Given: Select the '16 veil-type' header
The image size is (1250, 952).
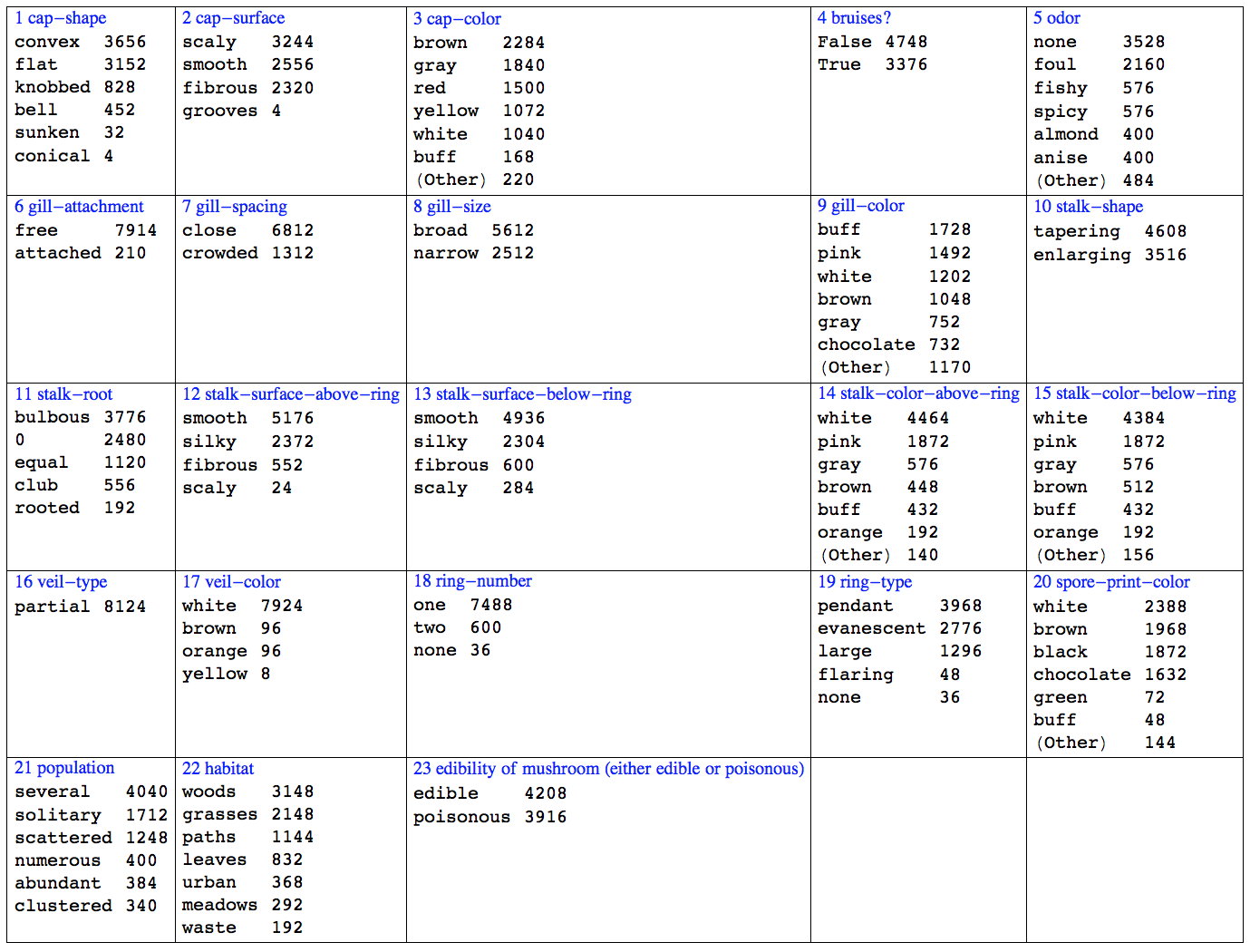Looking at the screenshot, I should pyautogui.click(x=61, y=582).
